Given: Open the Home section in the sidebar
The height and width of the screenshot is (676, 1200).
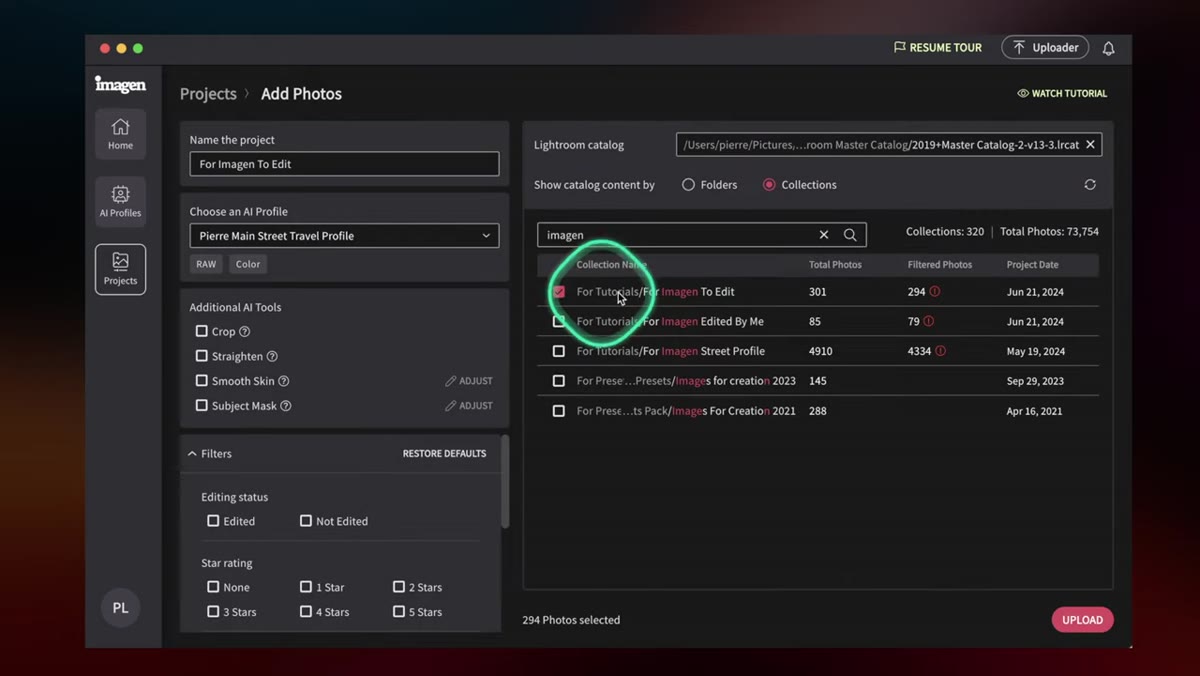Looking at the screenshot, I should coord(120,134).
